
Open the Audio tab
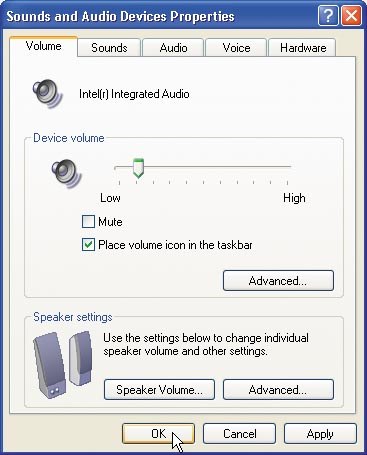pos(173,48)
